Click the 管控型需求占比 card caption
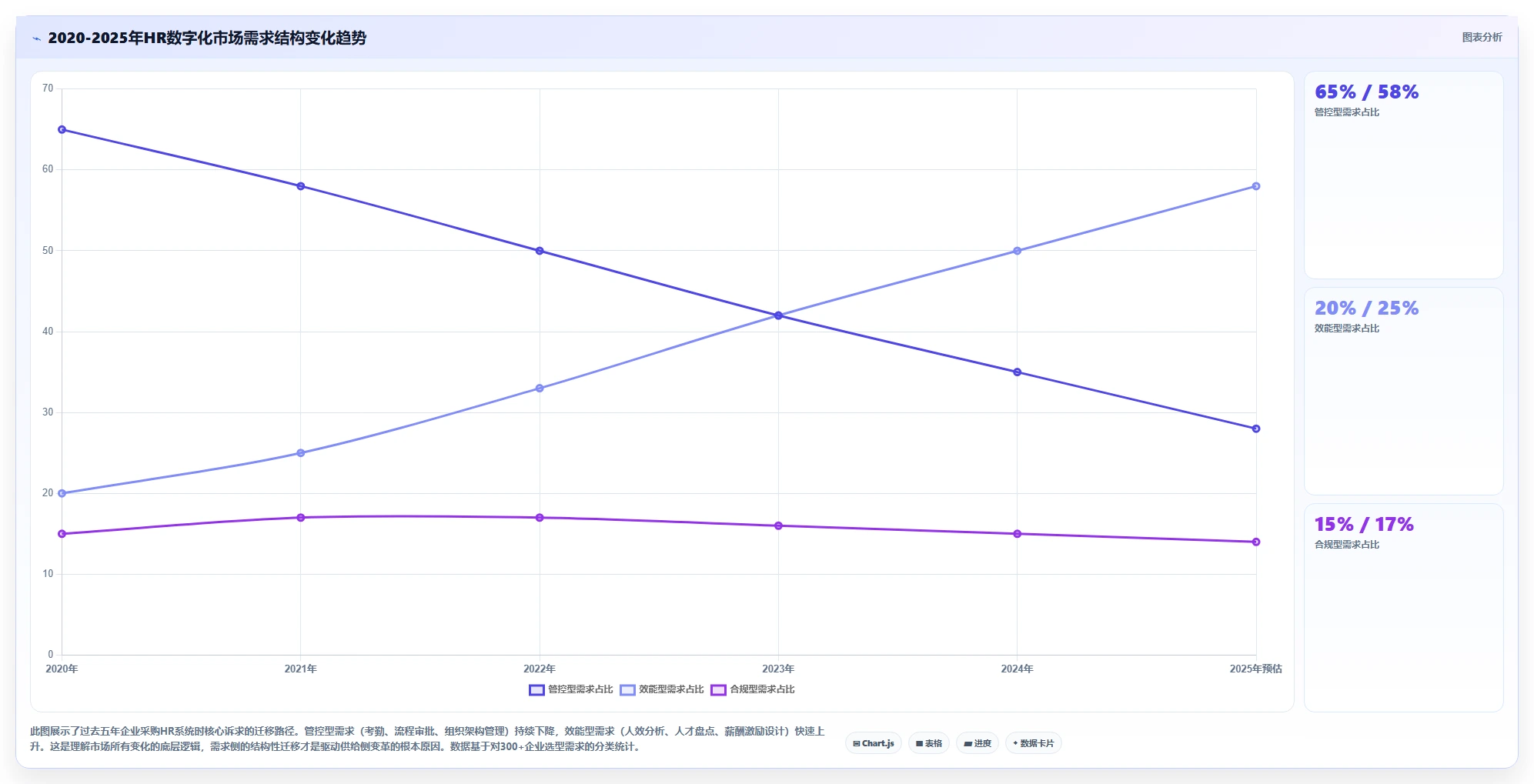The height and width of the screenshot is (784, 1534). 1347,112
